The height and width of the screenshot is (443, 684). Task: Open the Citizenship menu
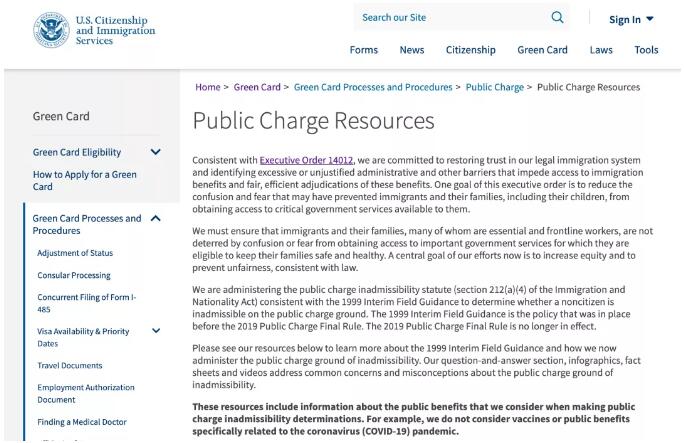[471, 50]
